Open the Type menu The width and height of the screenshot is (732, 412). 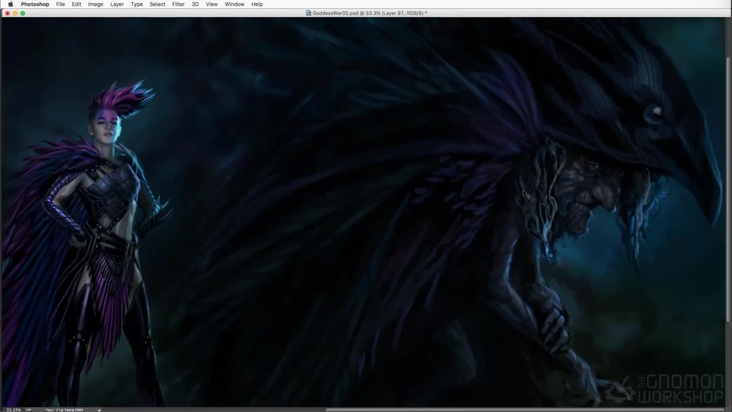coord(137,4)
